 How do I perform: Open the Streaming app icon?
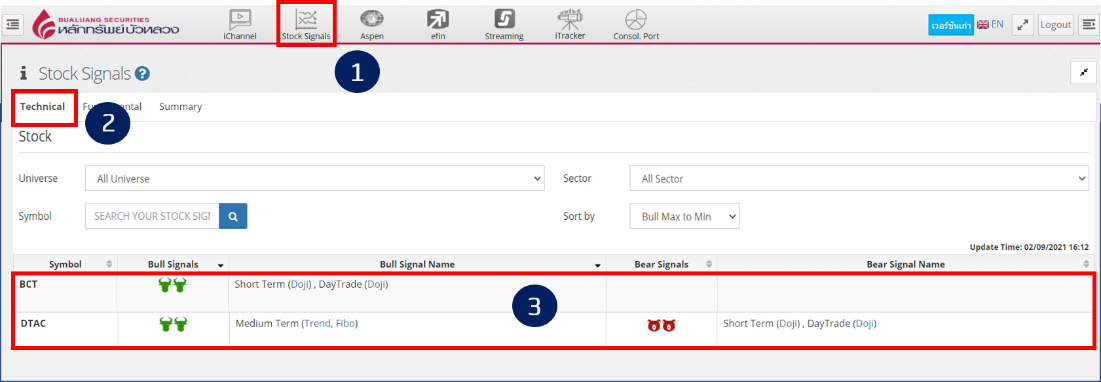[504, 25]
